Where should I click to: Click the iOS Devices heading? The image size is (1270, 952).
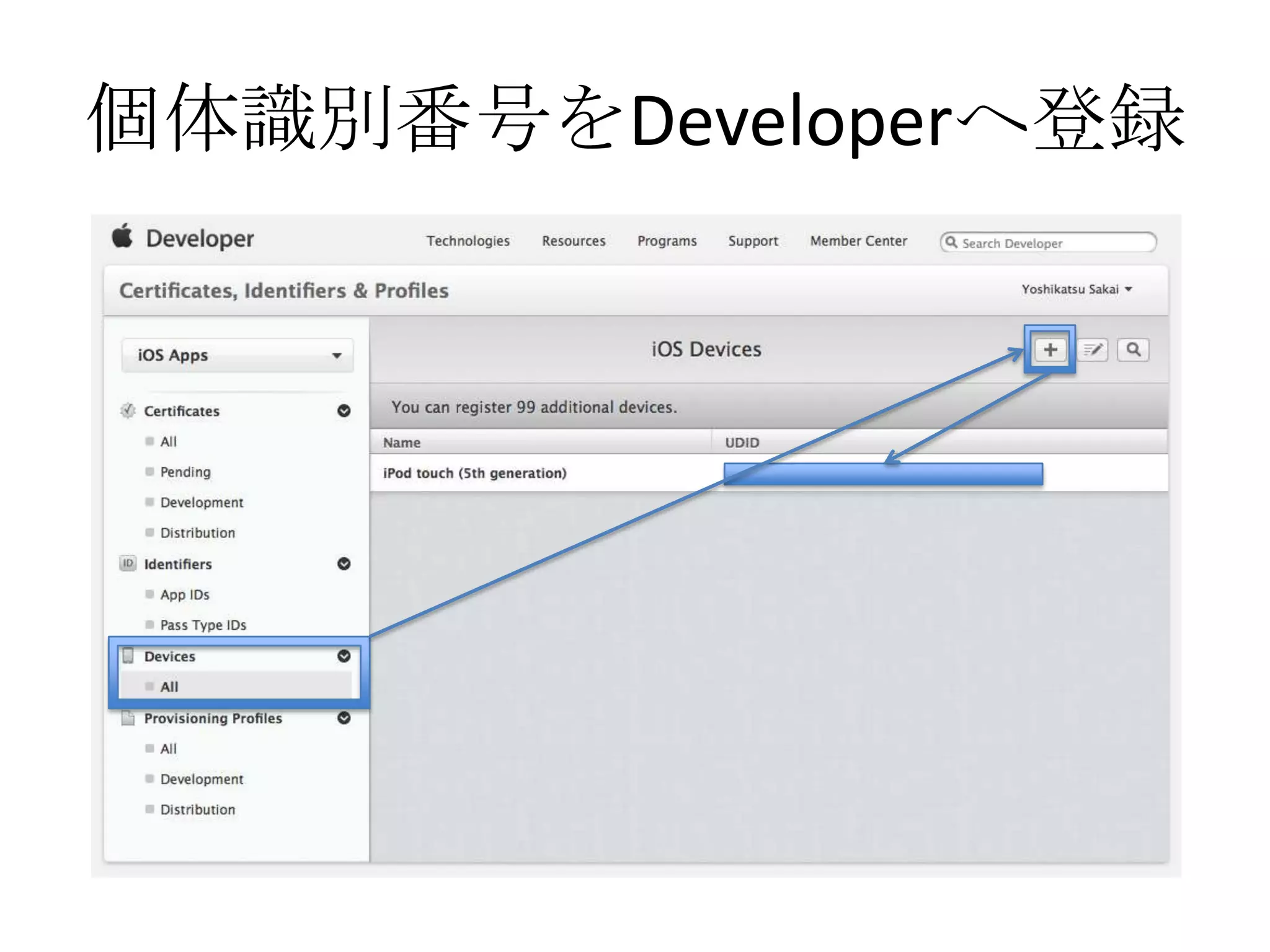(706, 350)
